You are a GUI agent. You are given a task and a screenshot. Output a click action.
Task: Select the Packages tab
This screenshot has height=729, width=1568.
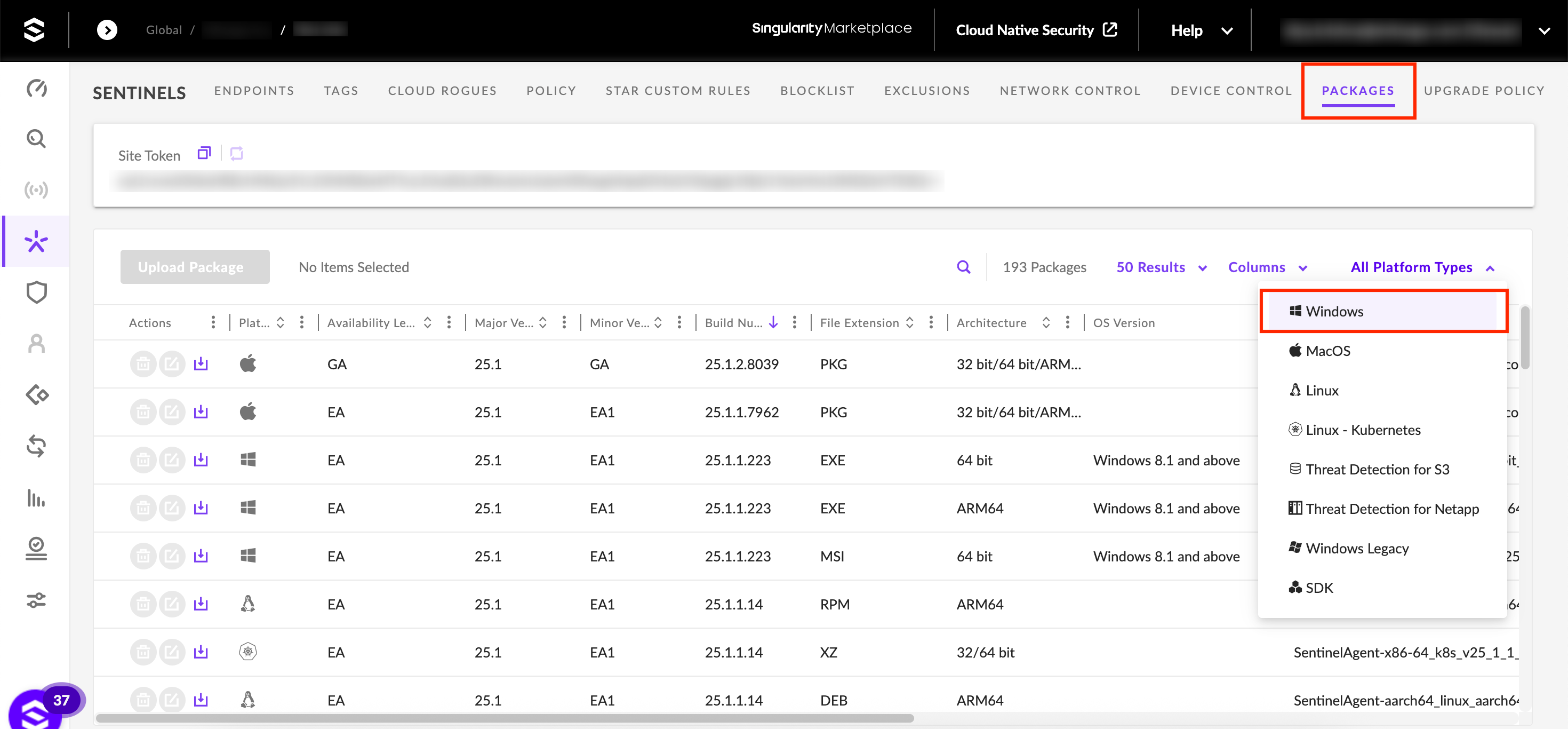(1357, 91)
